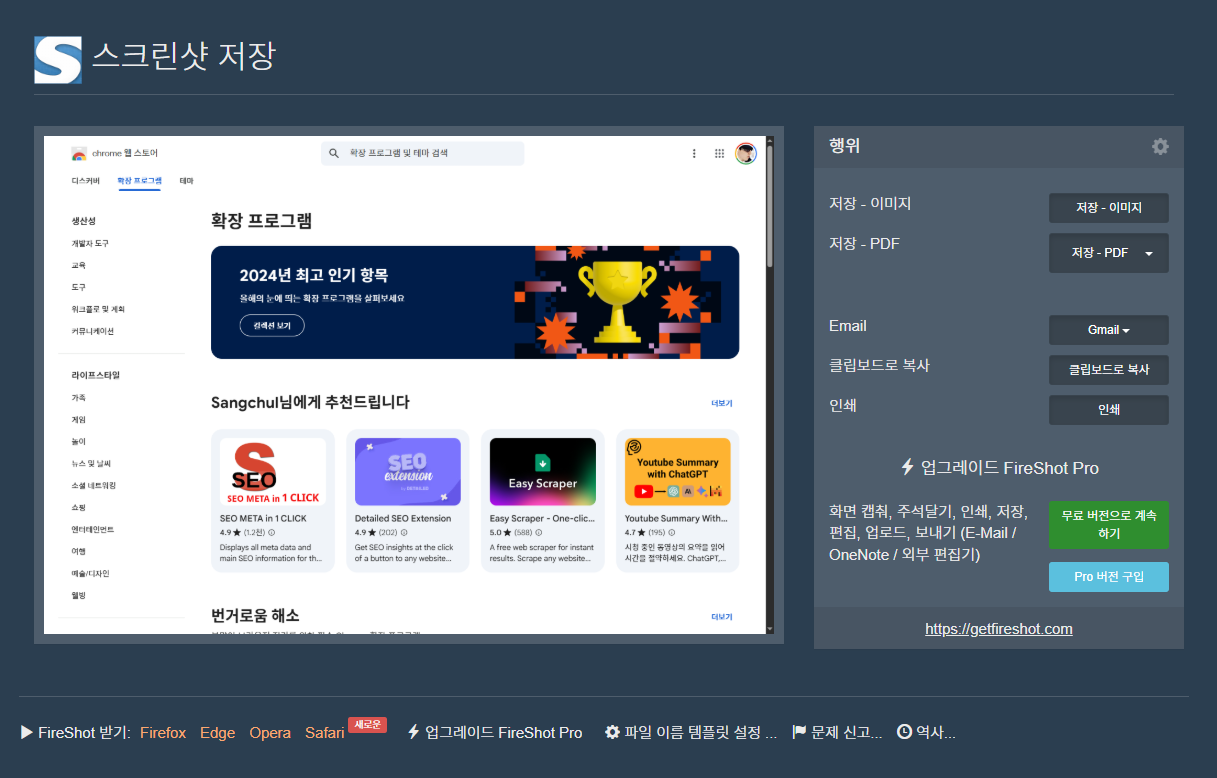Select 워크플로 및 계획 category in sidebar
The image size is (1217, 778).
point(98,309)
